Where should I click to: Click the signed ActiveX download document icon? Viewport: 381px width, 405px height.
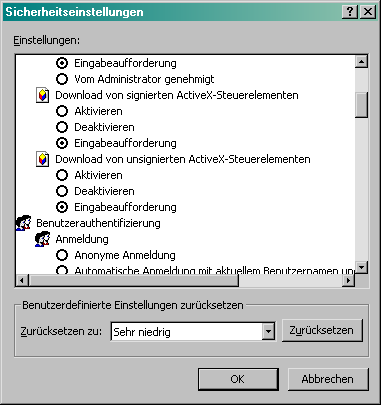pos(42,95)
